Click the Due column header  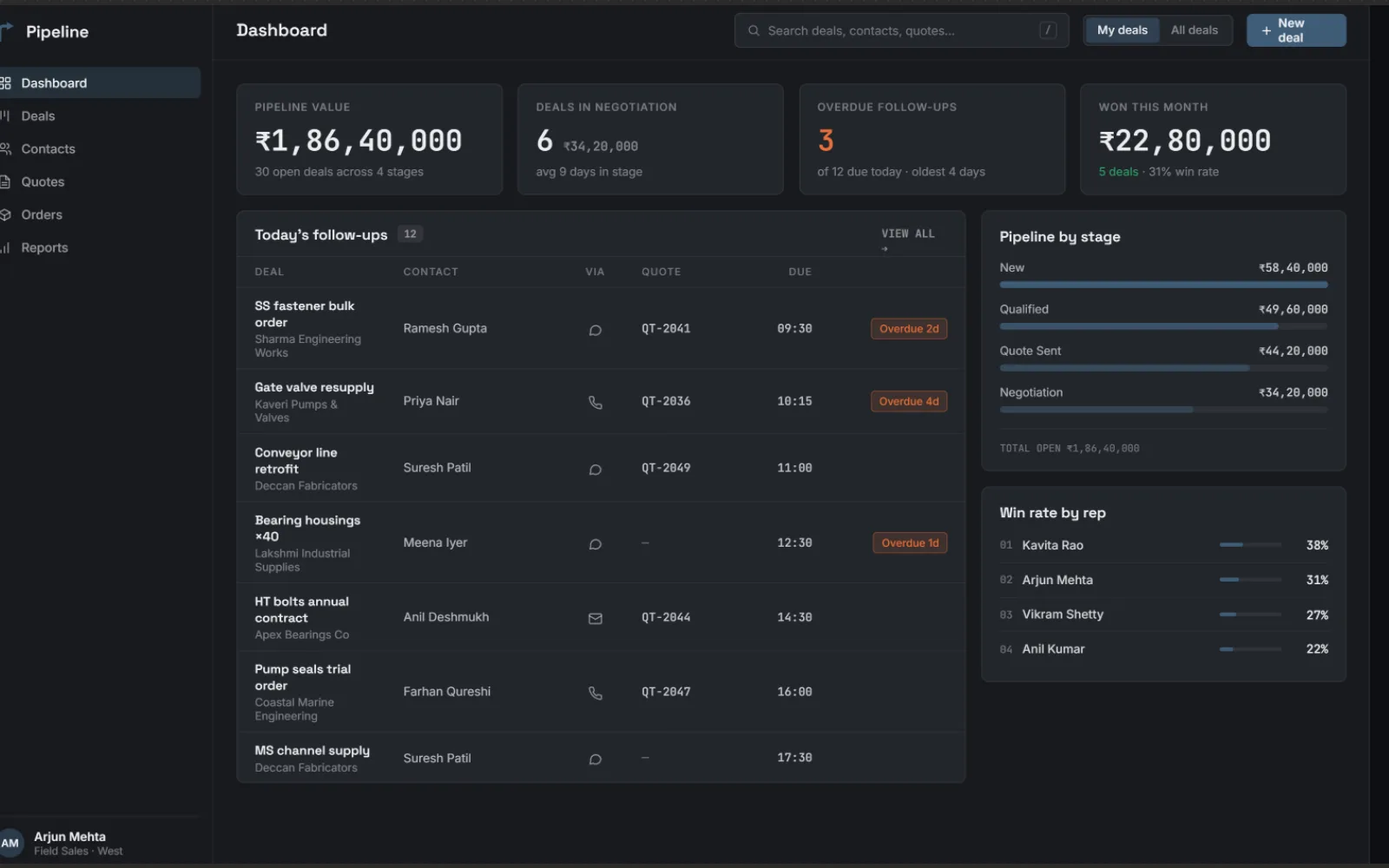[800, 273]
